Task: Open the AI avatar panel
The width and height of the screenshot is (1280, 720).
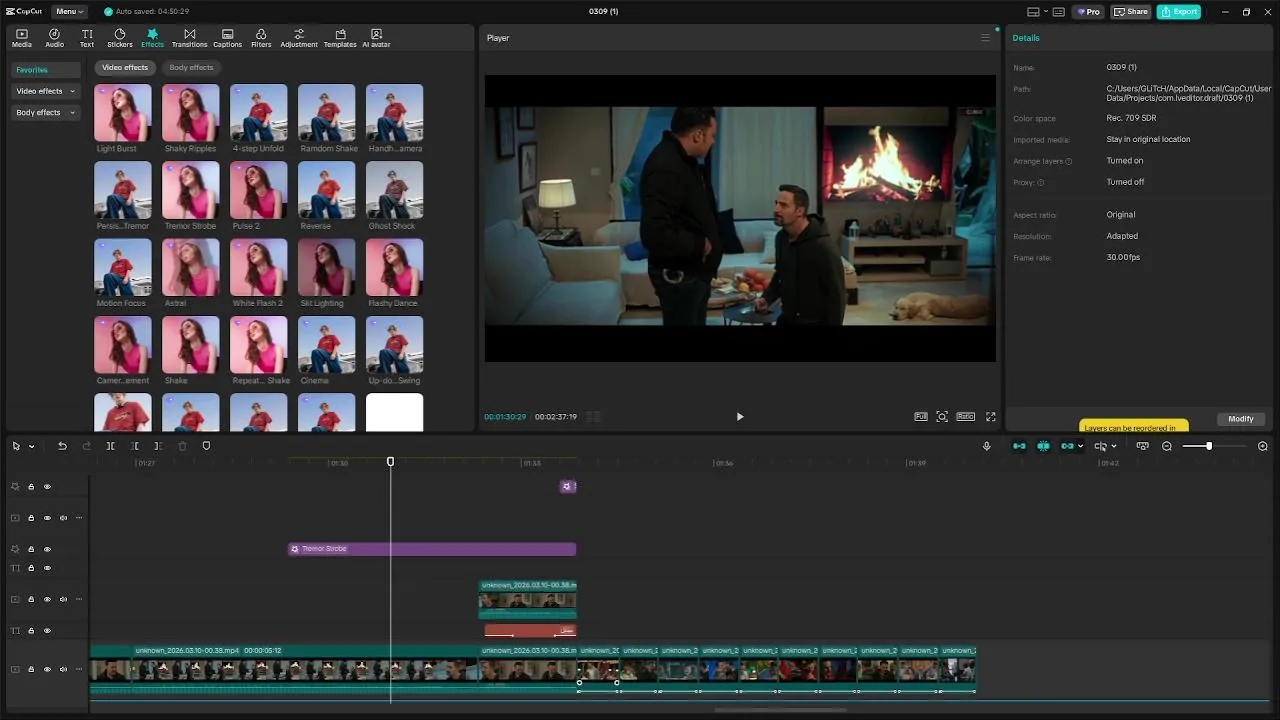Action: (376, 38)
